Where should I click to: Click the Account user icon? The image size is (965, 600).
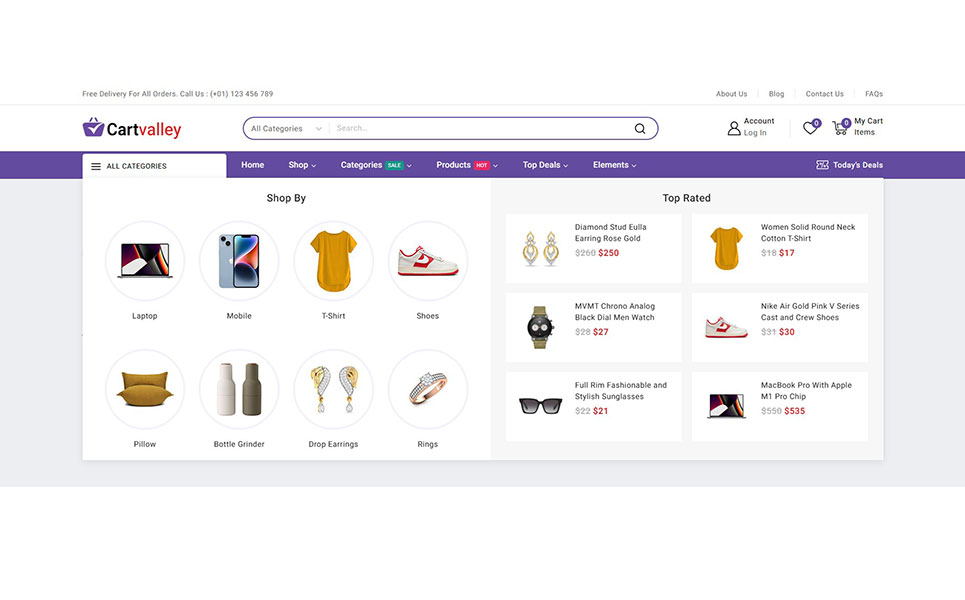coord(734,128)
